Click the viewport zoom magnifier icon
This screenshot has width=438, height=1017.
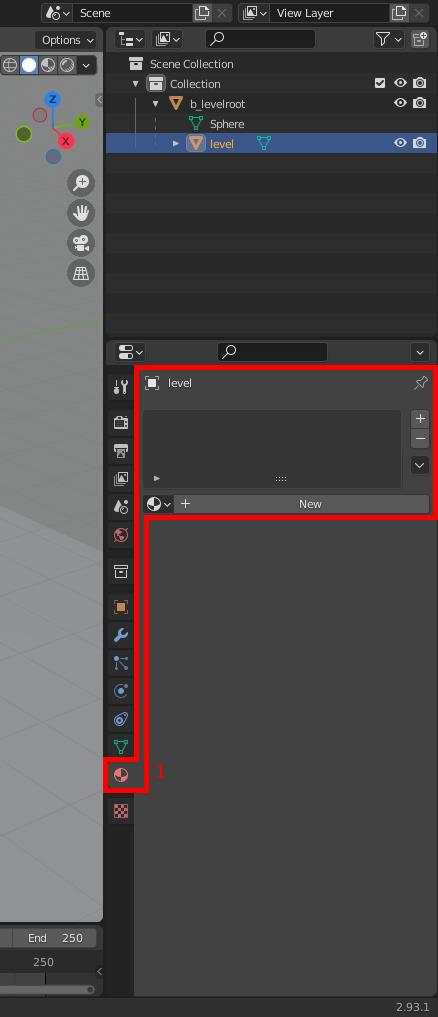81,183
